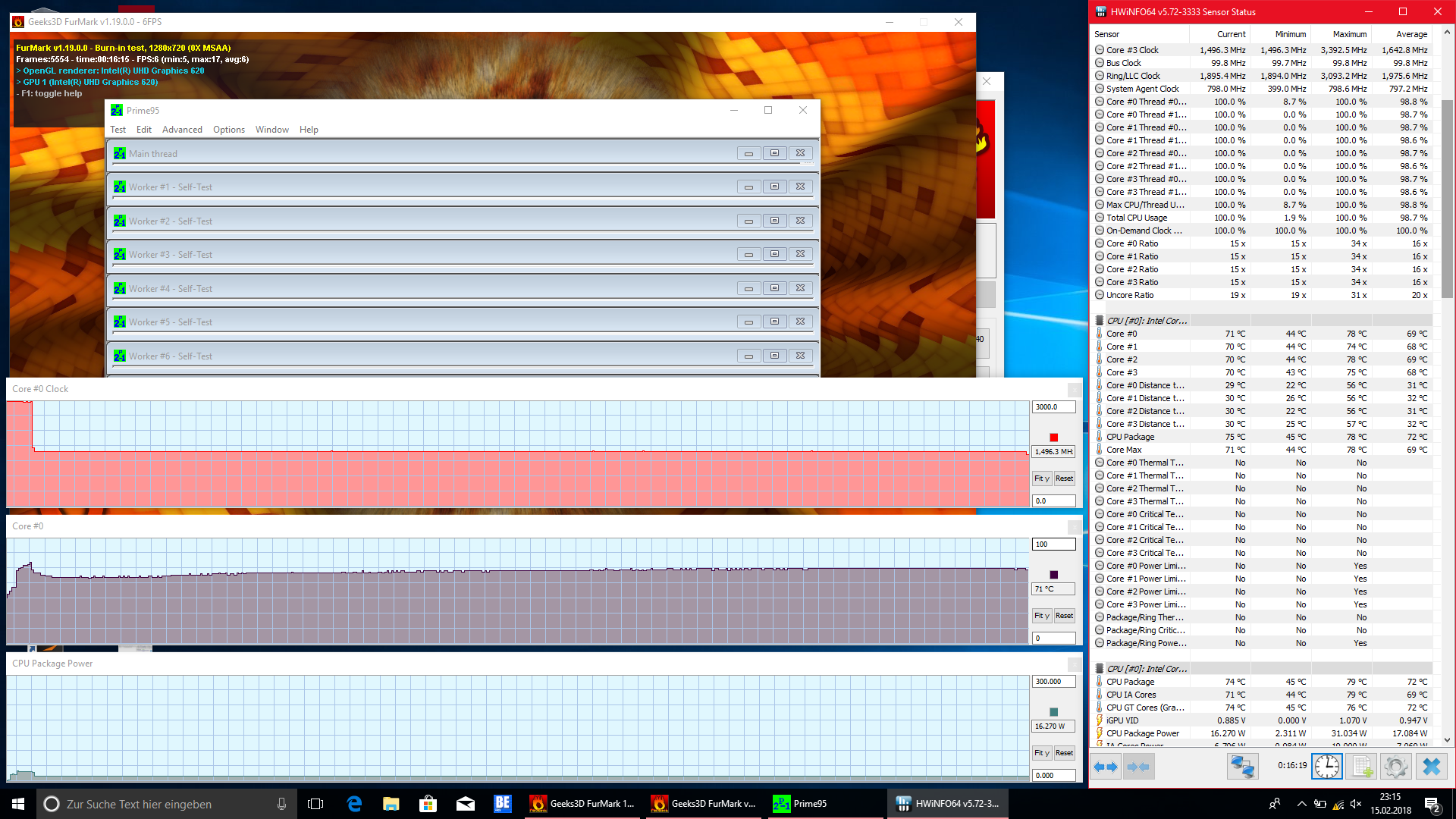Viewport: 1456px width, 819px height.
Task: Open Prime95 Advanced menu
Action: click(x=182, y=130)
